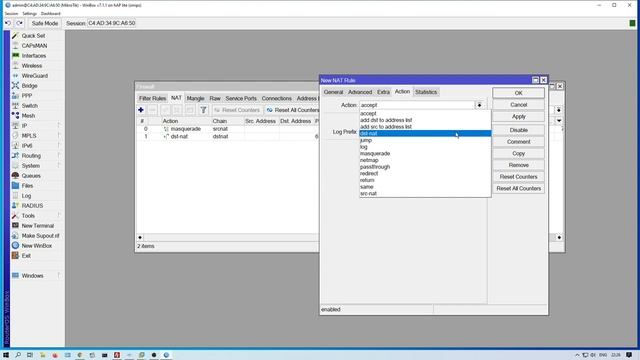Select add dst to address list

pos(425,120)
